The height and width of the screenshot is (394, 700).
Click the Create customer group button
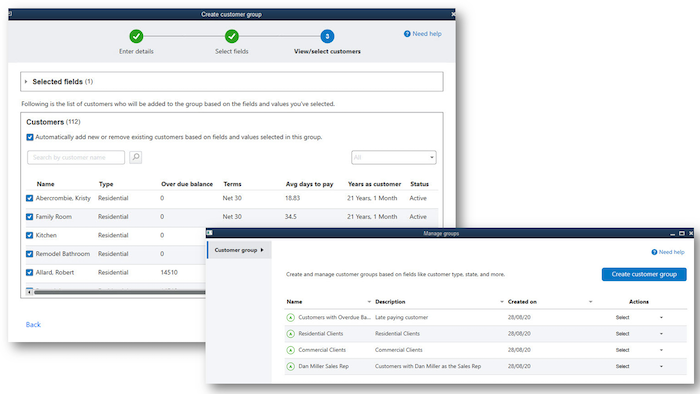(644, 274)
